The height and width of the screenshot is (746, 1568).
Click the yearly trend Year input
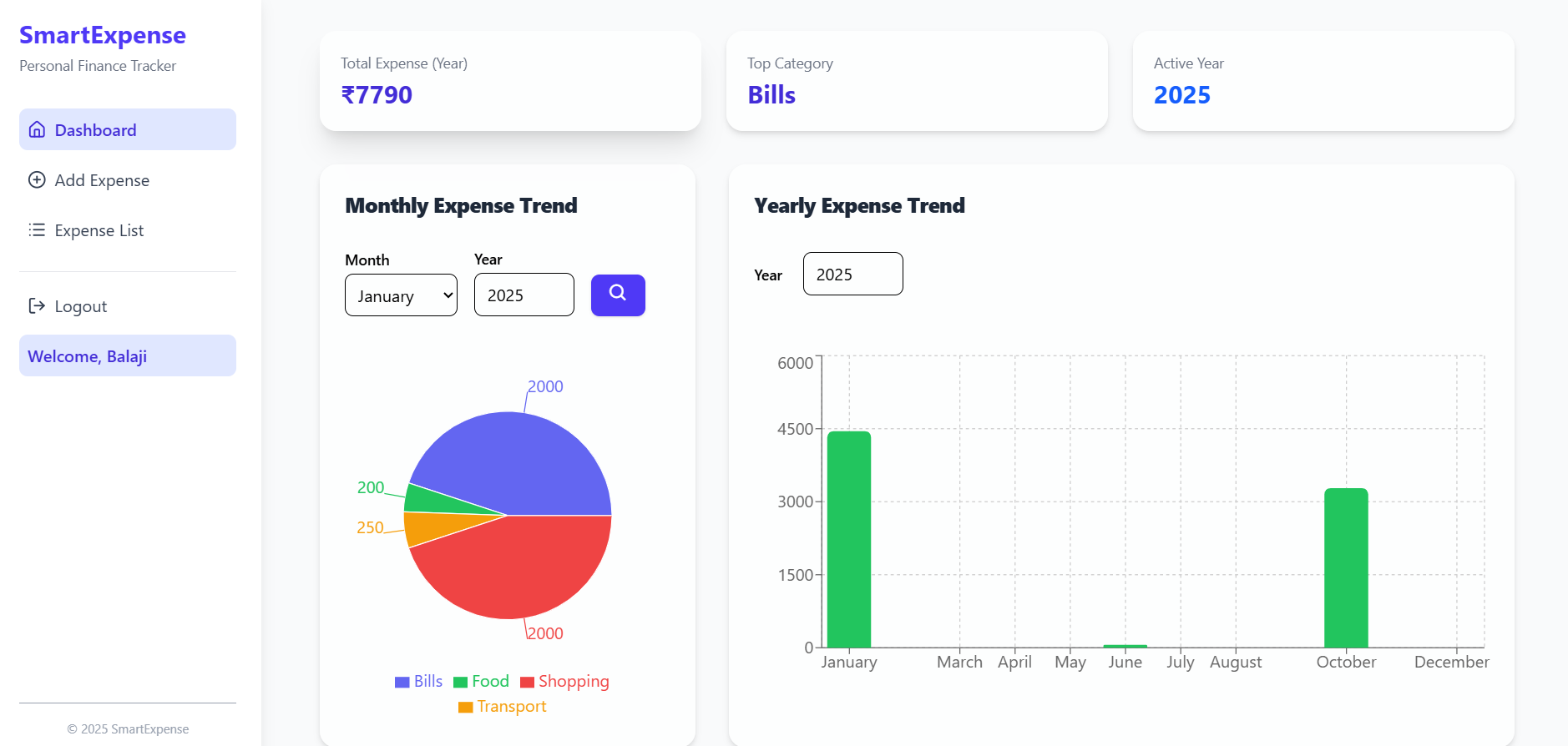click(852, 274)
